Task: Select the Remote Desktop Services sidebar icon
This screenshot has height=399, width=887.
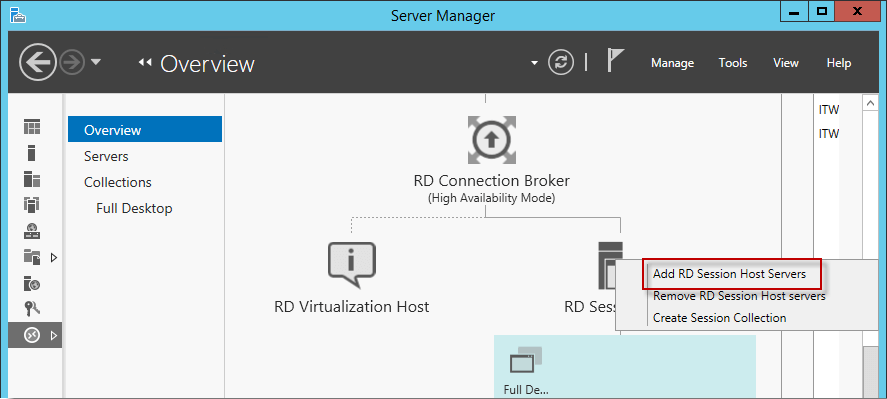Action: point(32,336)
